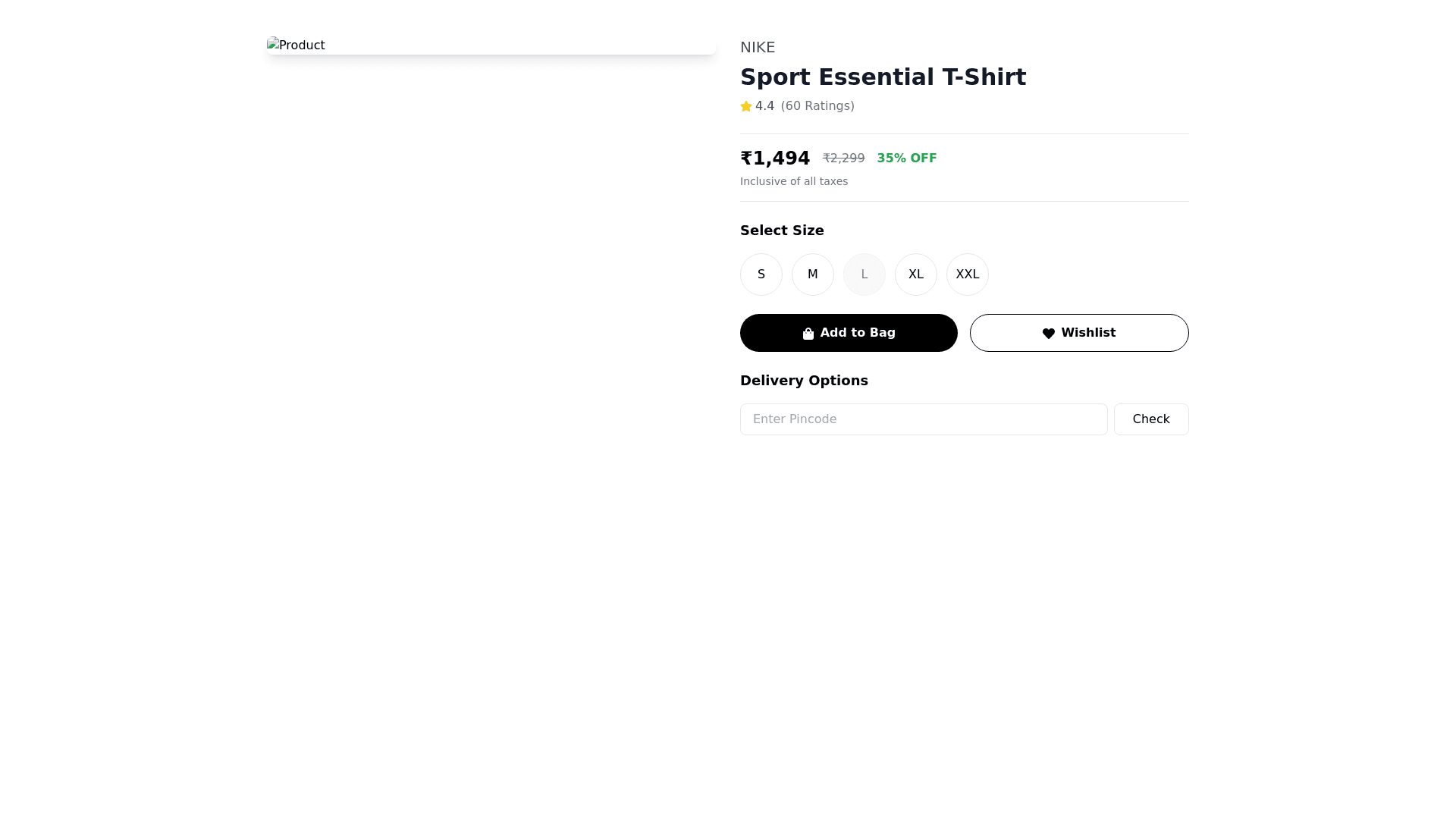Viewport: 1456px width, 819px height.
Task: Open the NIKE brand link
Action: [x=758, y=48]
